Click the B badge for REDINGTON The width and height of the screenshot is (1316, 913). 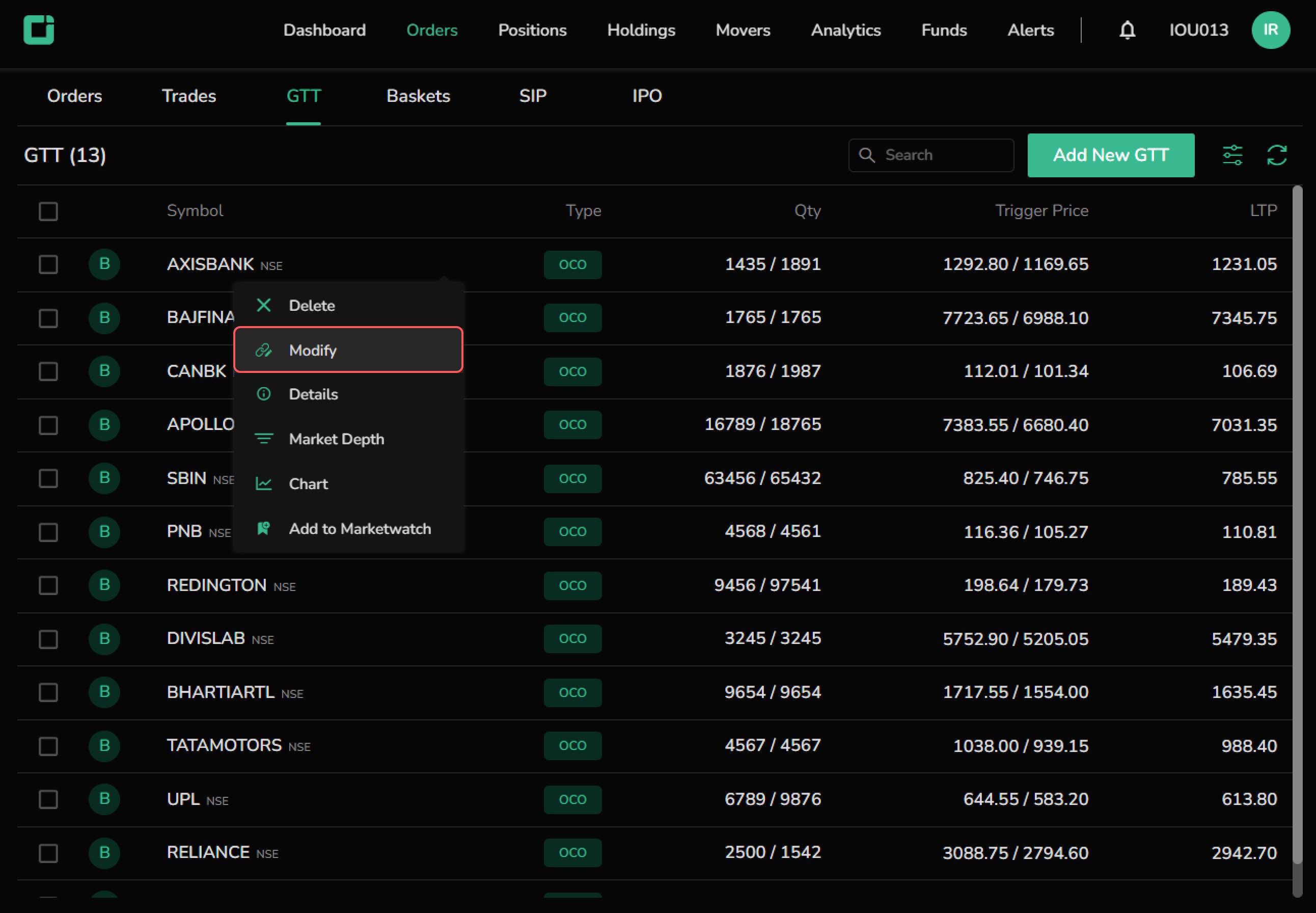click(x=104, y=585)
